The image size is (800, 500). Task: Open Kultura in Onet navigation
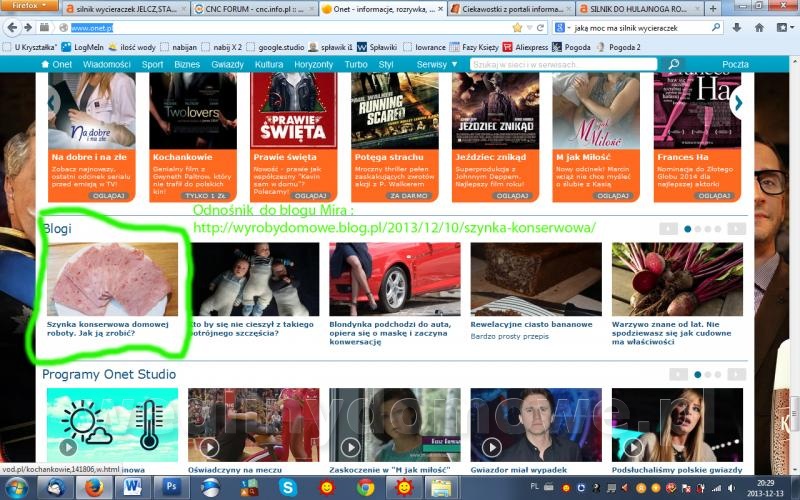point(269,64)
